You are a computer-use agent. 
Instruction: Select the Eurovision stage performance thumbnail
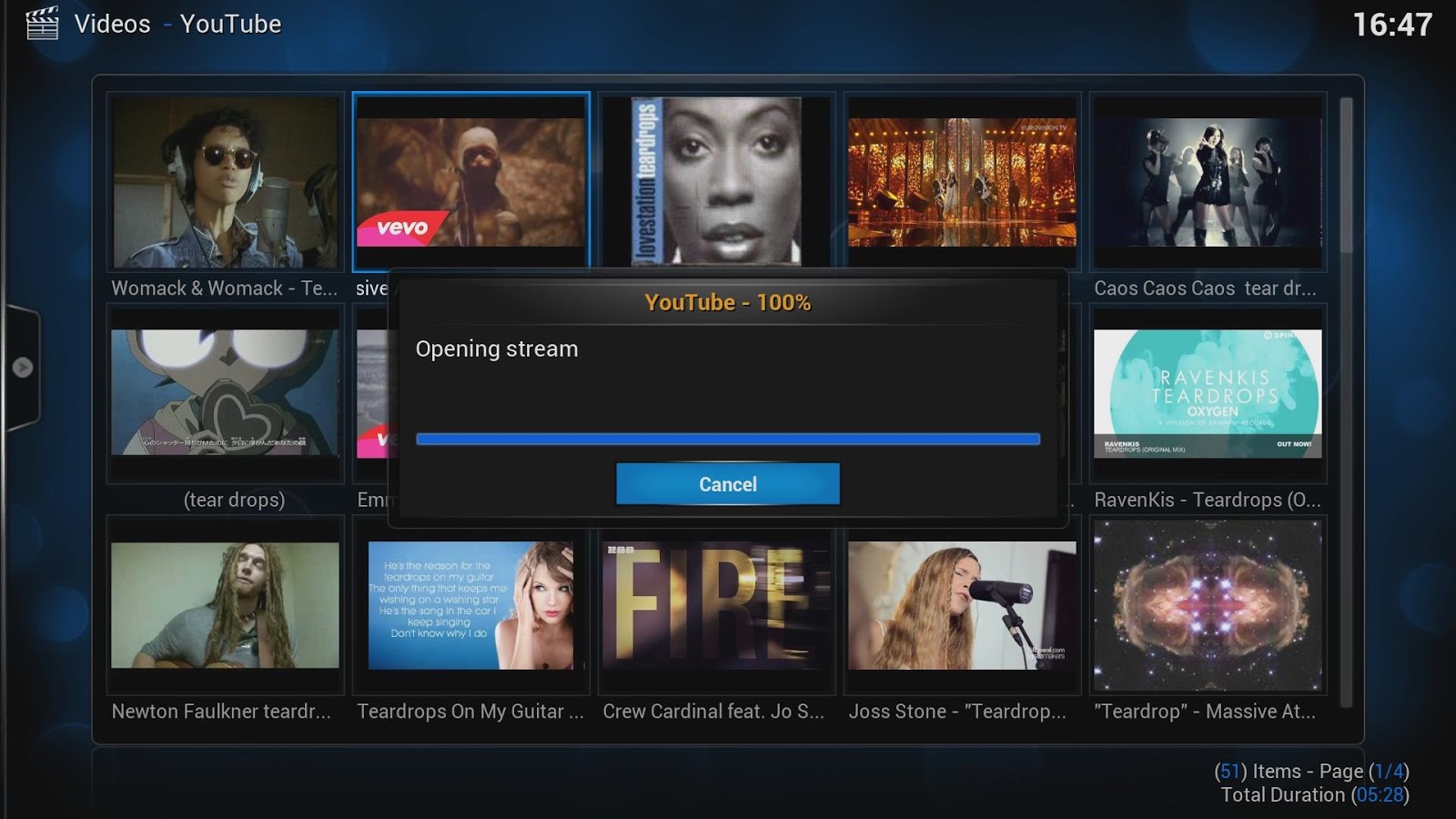coord(962,182)
